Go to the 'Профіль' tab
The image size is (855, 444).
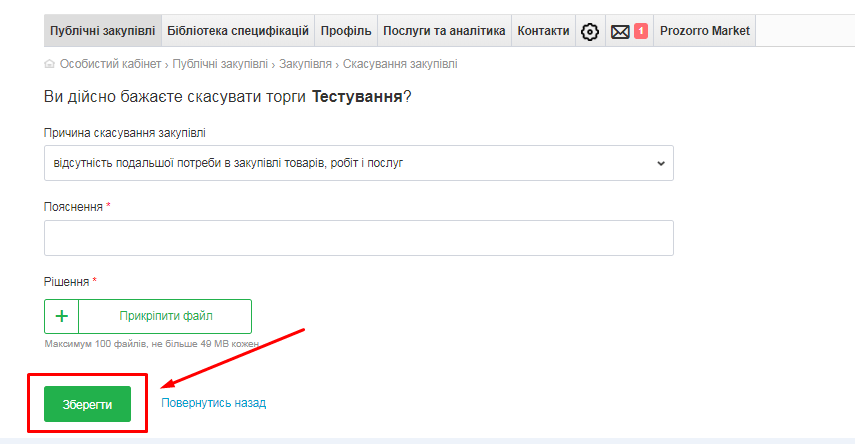[x=346, y=31]
